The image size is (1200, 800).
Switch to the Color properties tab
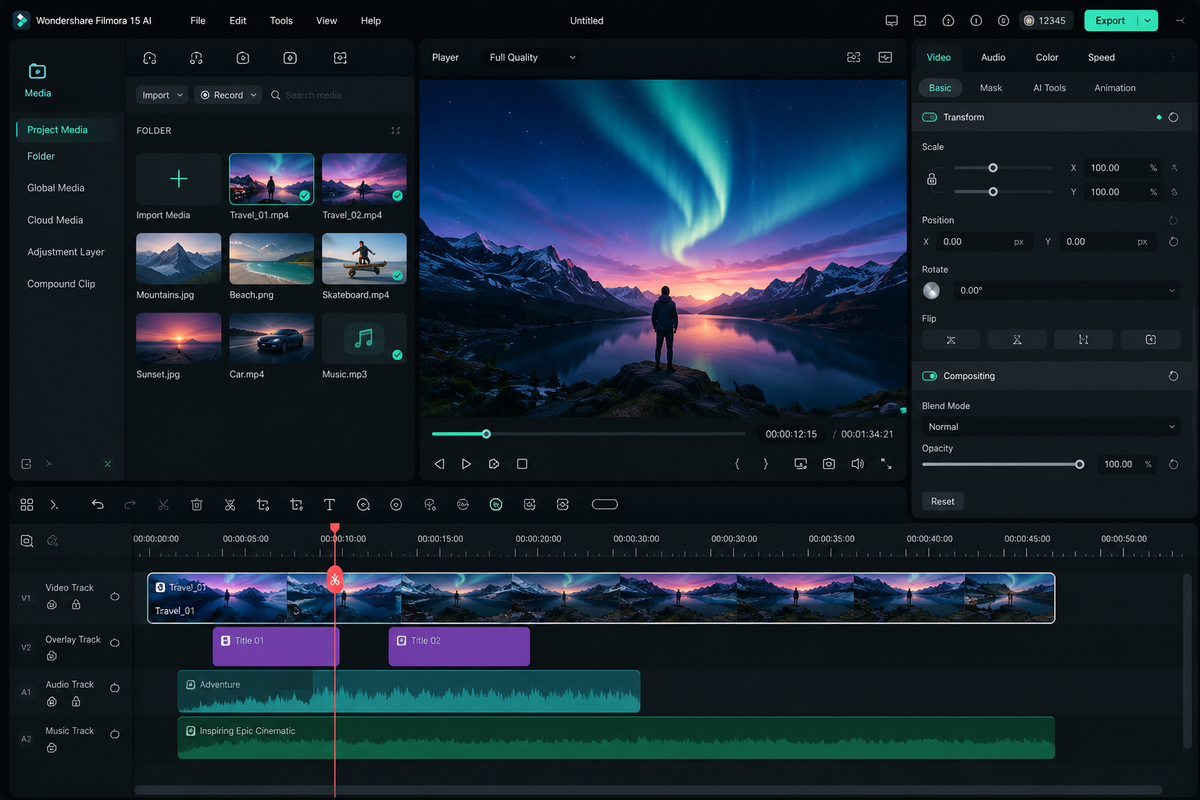point(1047,57)
